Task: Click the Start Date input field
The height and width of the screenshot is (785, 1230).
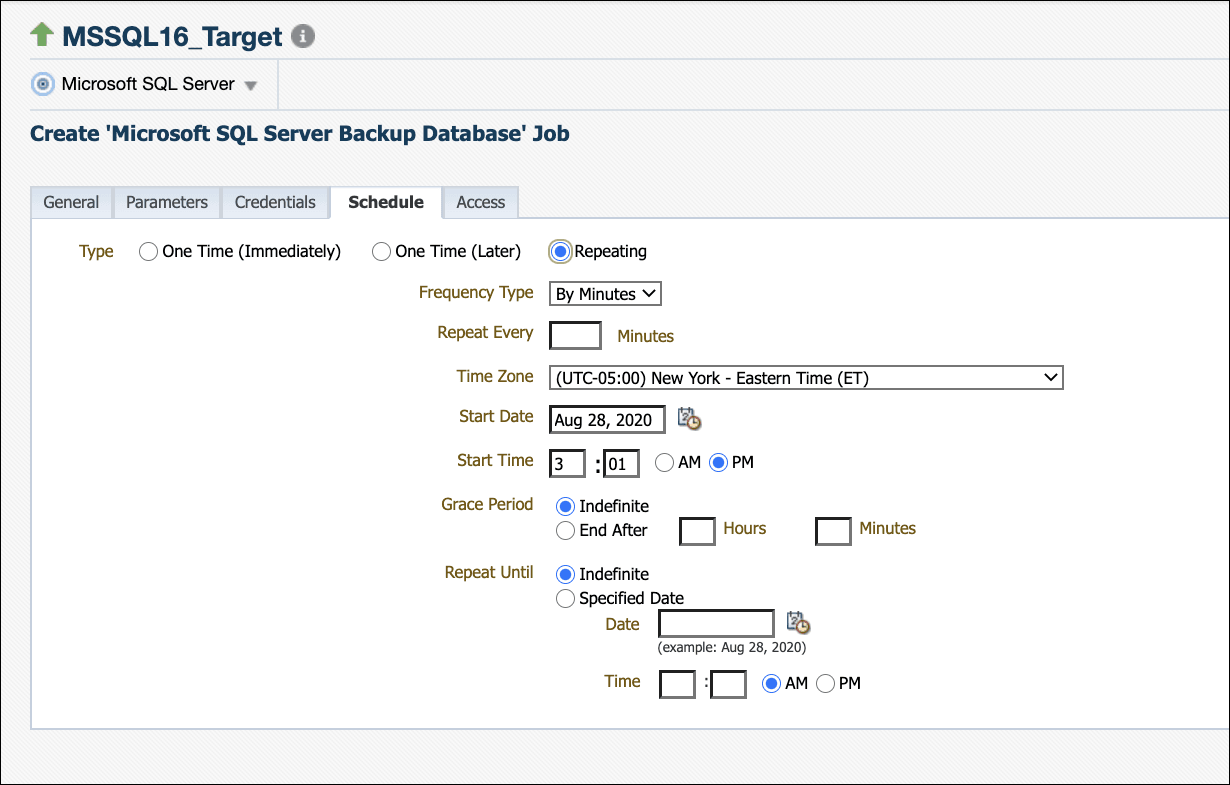Action: (x=608, y=419)
